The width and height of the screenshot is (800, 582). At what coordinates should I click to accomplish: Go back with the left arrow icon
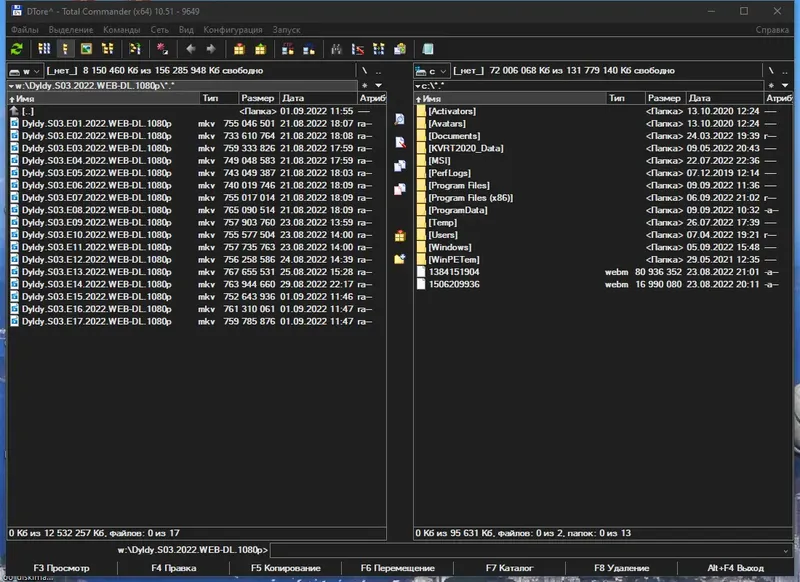(191, 49)
